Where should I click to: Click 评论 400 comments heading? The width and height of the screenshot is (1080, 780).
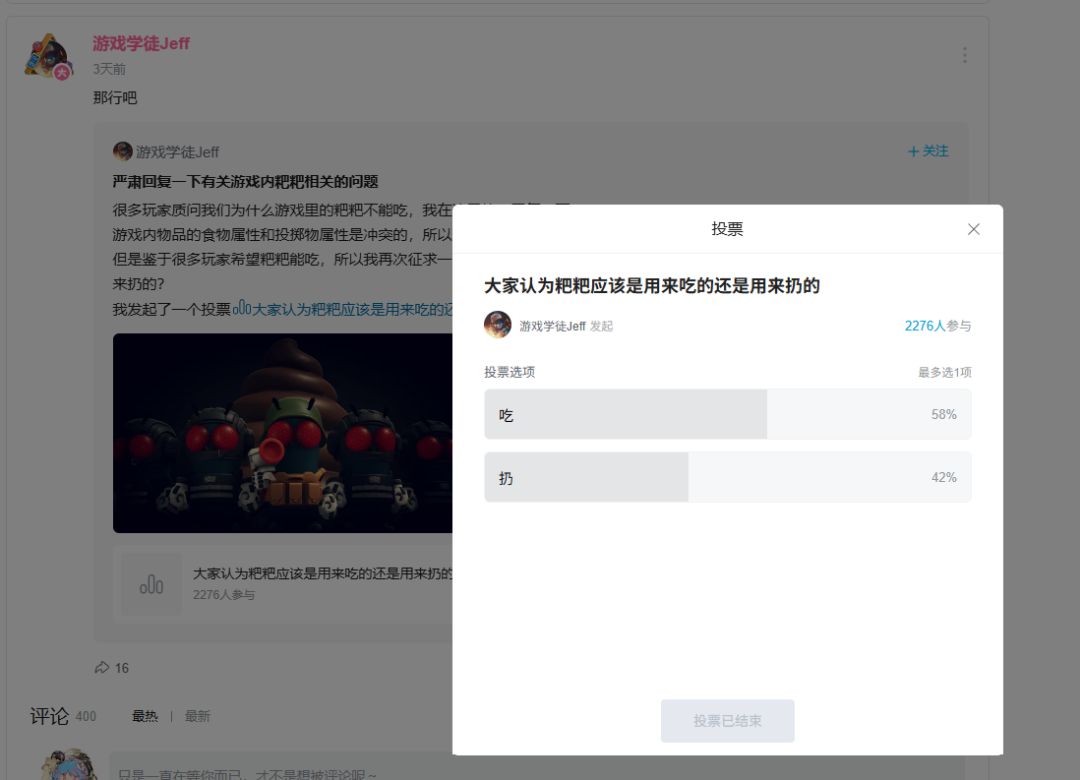(63, 716)
